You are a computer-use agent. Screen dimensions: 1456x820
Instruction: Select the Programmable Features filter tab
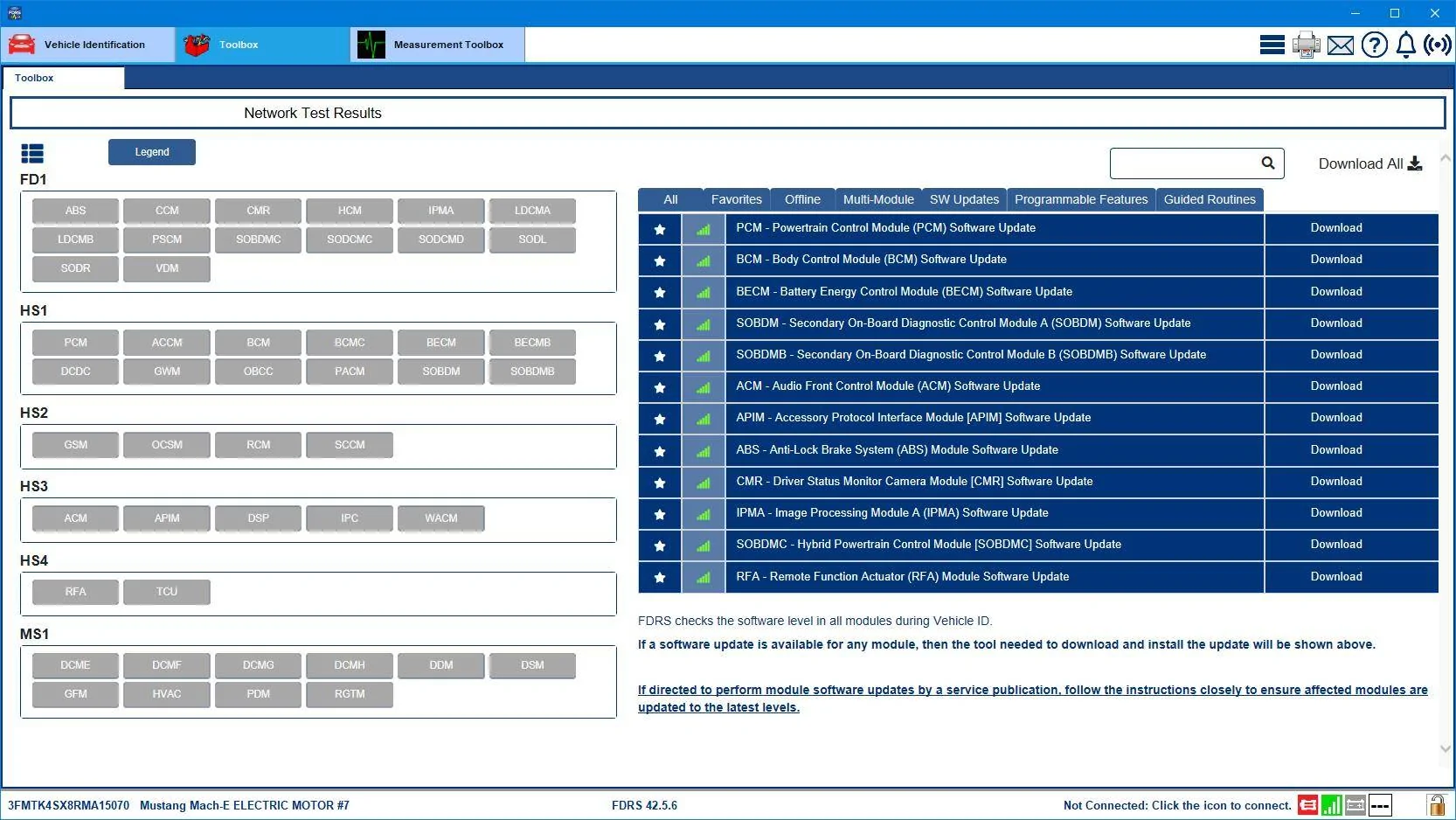1081,199
